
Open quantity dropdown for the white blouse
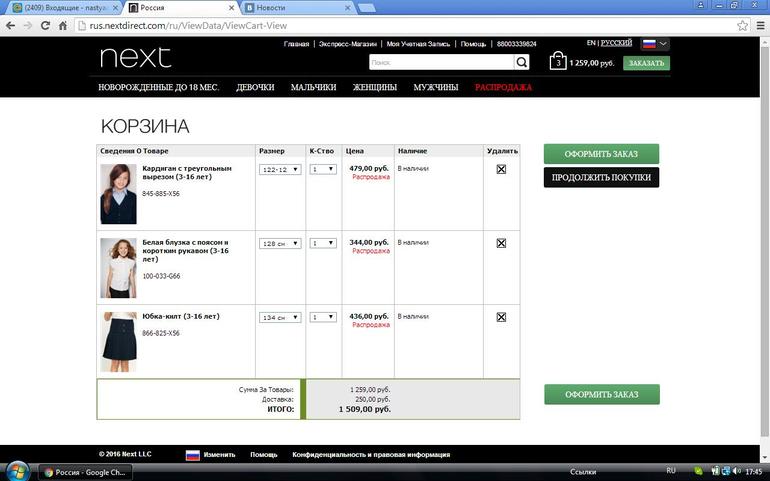pos(322,243)
